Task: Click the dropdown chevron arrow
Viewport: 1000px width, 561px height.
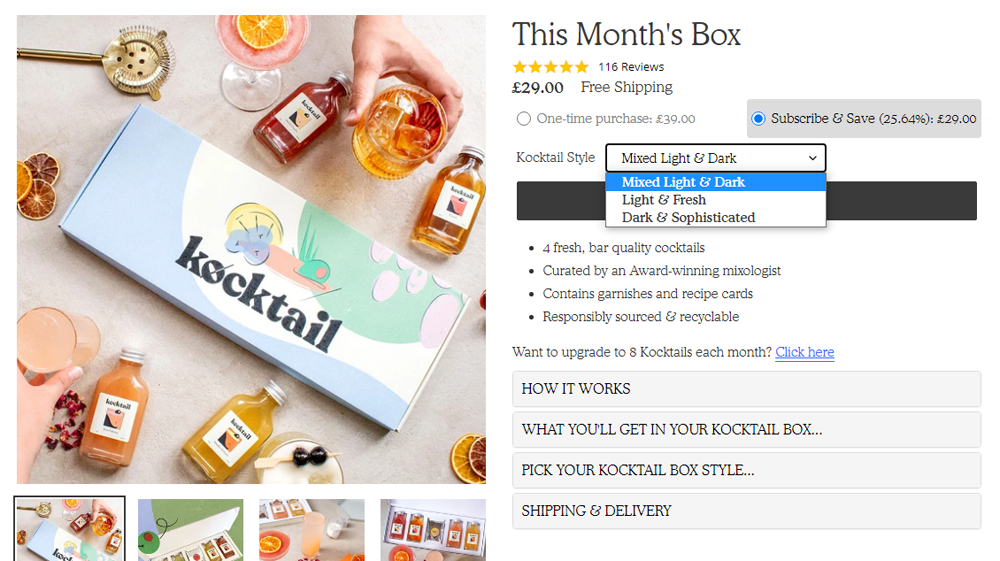Action: click(812, 158)
